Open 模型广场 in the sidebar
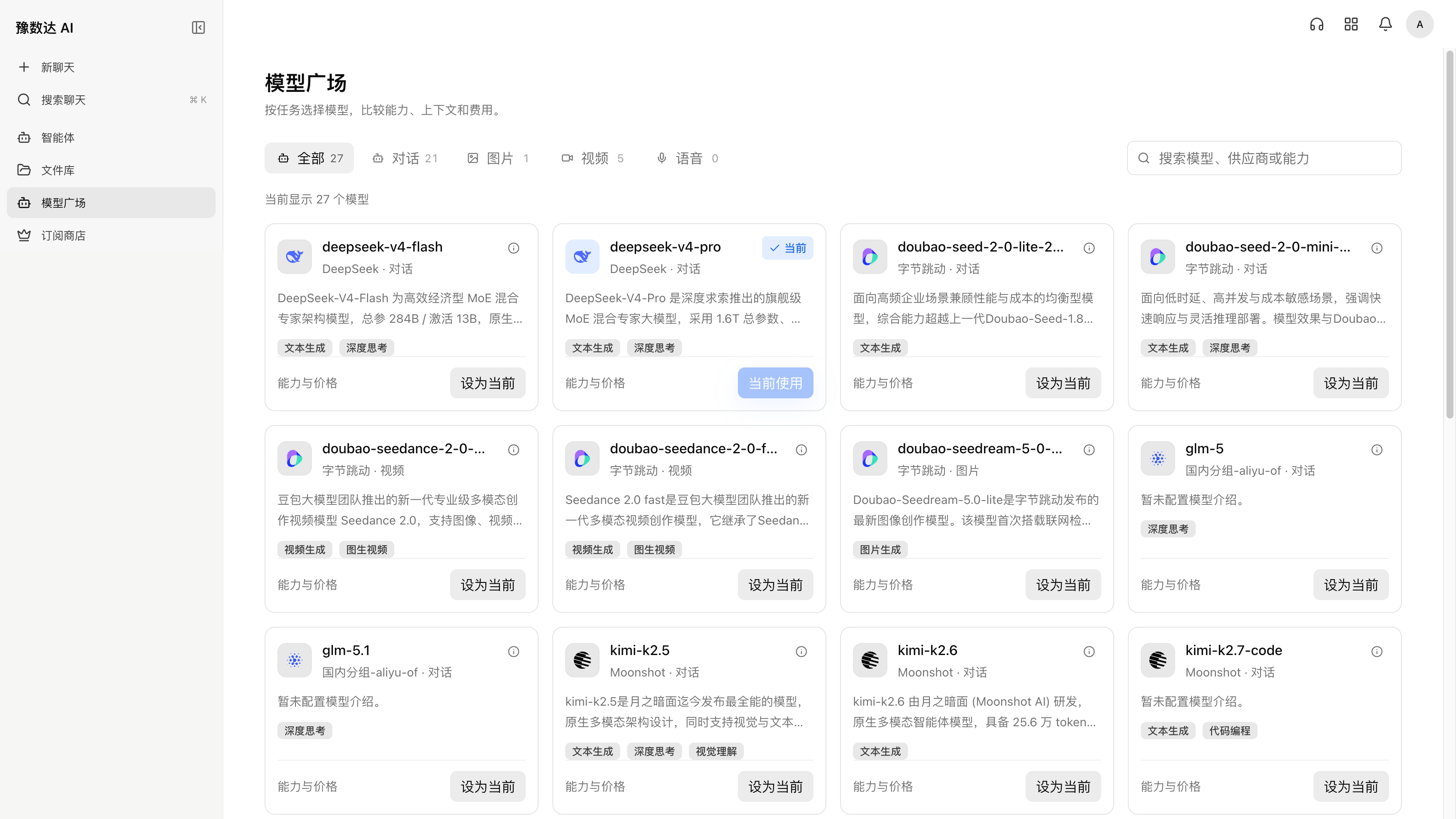1456x819 pixels. click(111, 203)
